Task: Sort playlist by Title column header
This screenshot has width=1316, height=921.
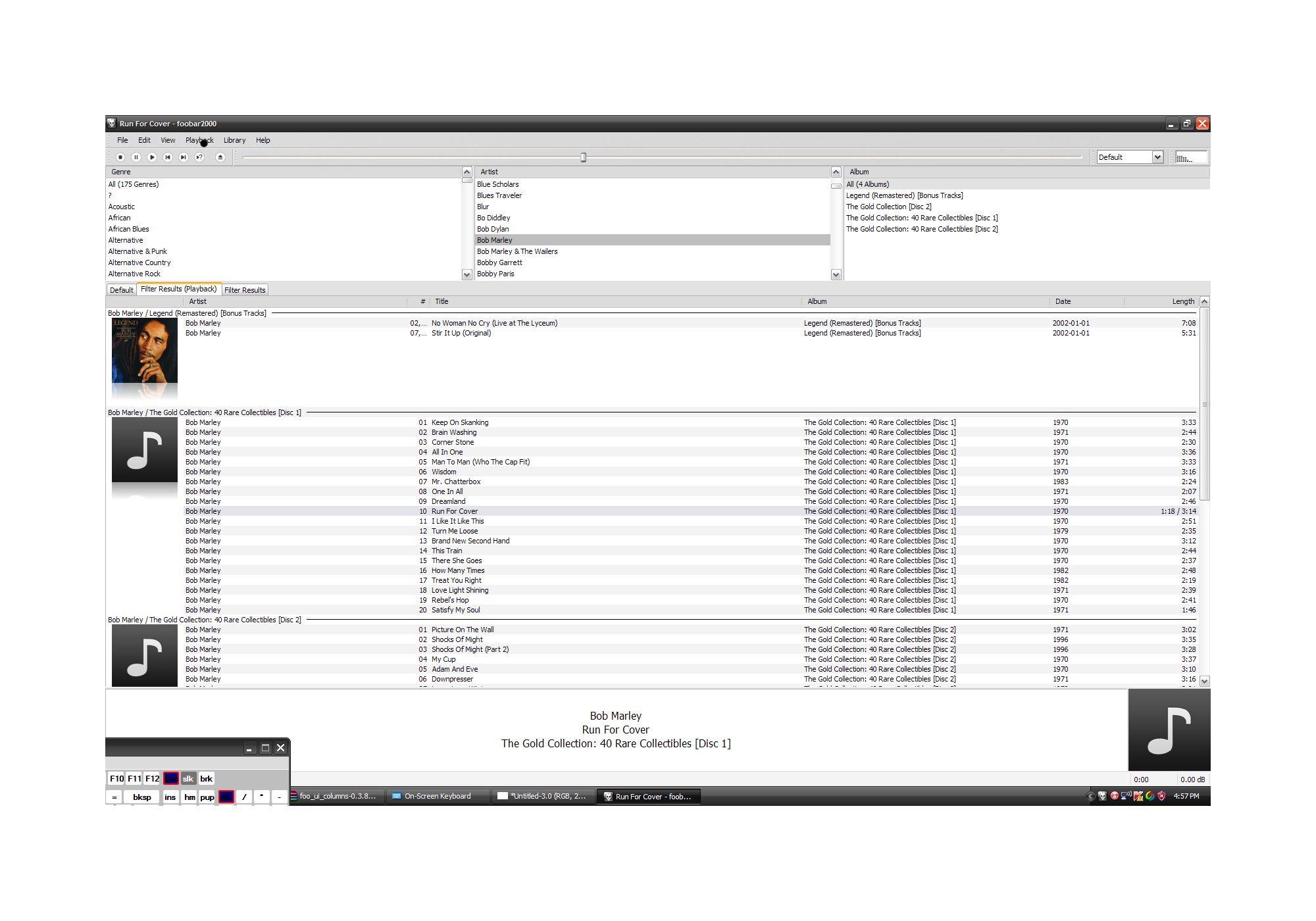Action: point(615,301)
